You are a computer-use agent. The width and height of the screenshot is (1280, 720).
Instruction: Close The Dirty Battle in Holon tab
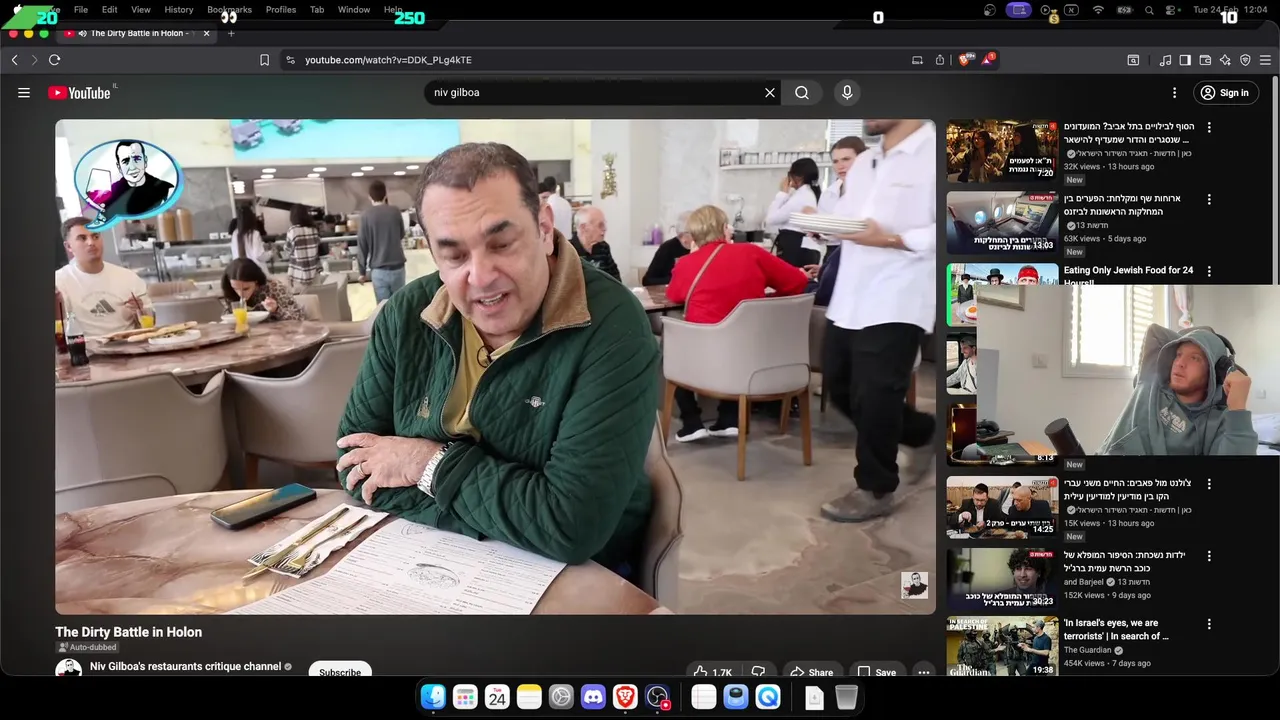[207, 33]
